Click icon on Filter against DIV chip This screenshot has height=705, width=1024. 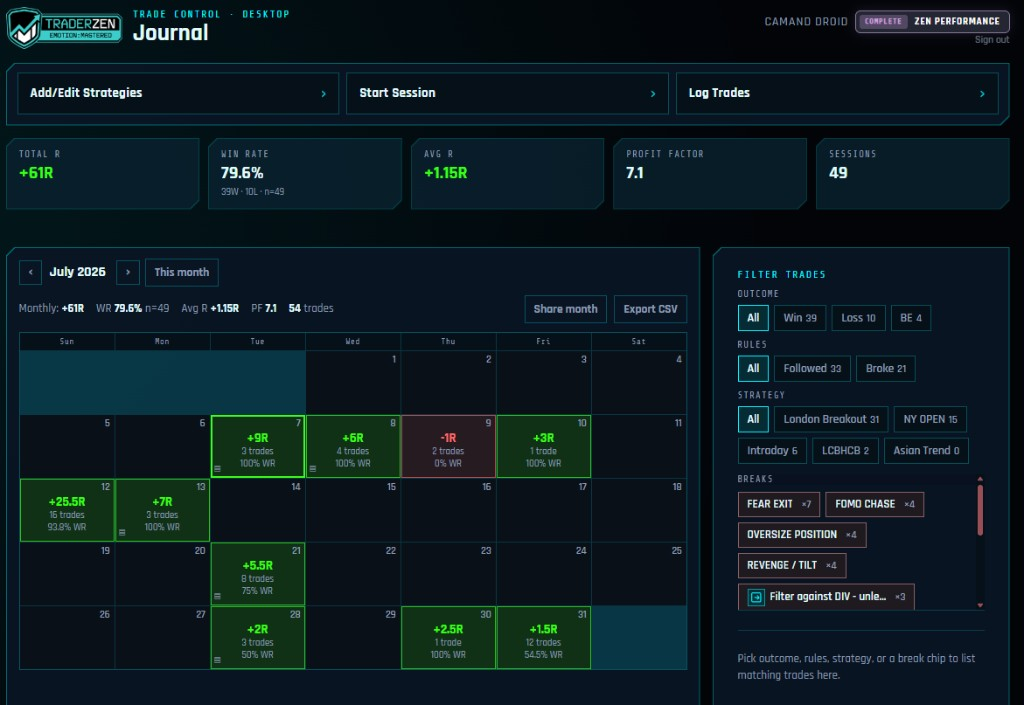point(756,597)
